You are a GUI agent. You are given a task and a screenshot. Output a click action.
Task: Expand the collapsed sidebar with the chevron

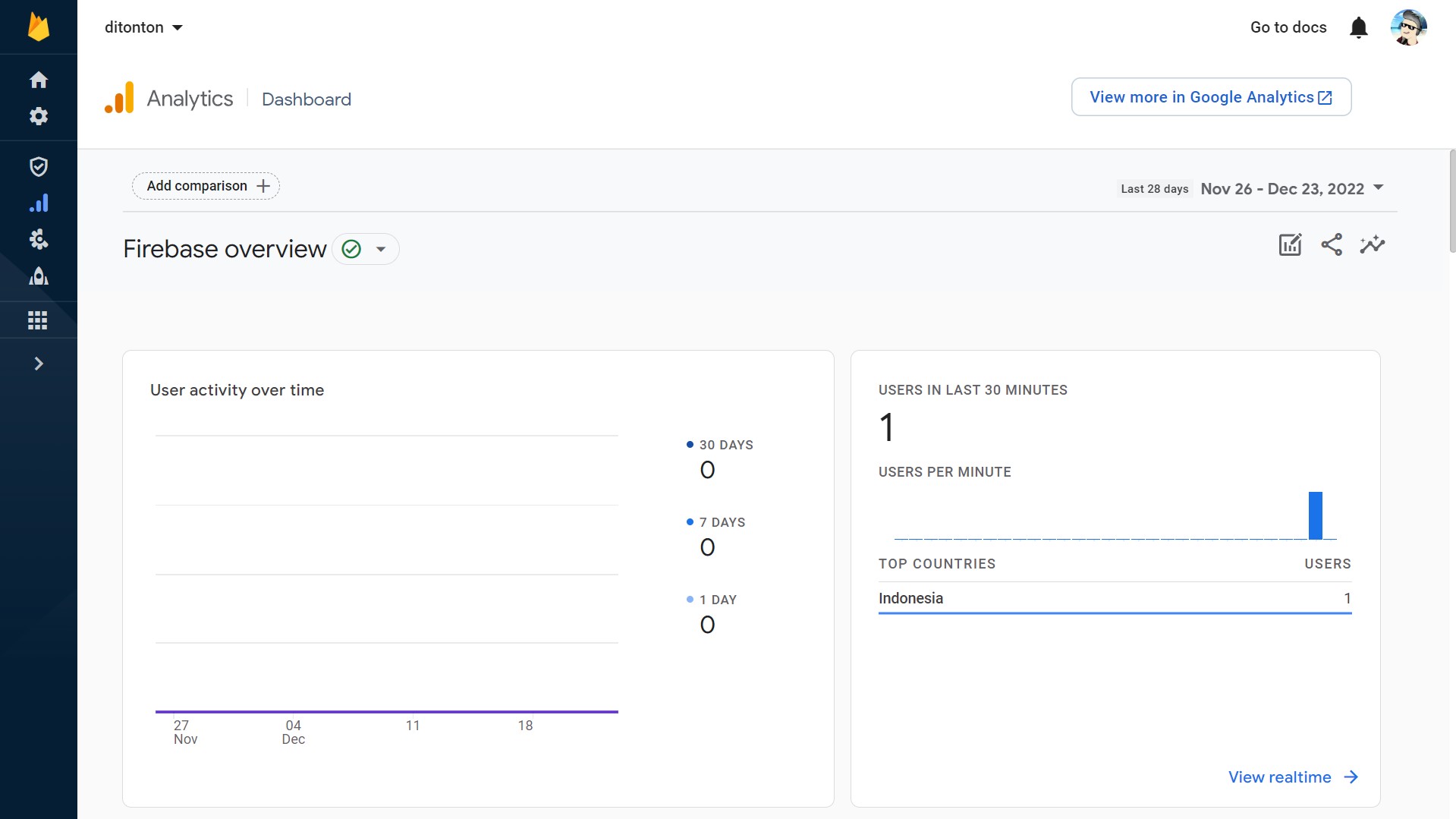pos(38,364)
